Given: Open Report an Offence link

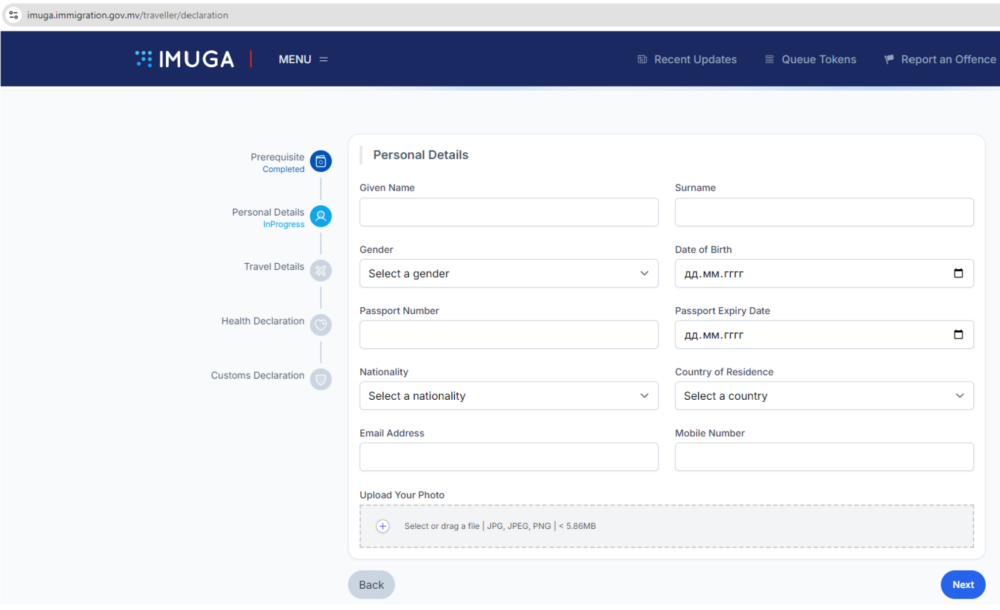Looking at the screenshot, I should click(940, 59).
